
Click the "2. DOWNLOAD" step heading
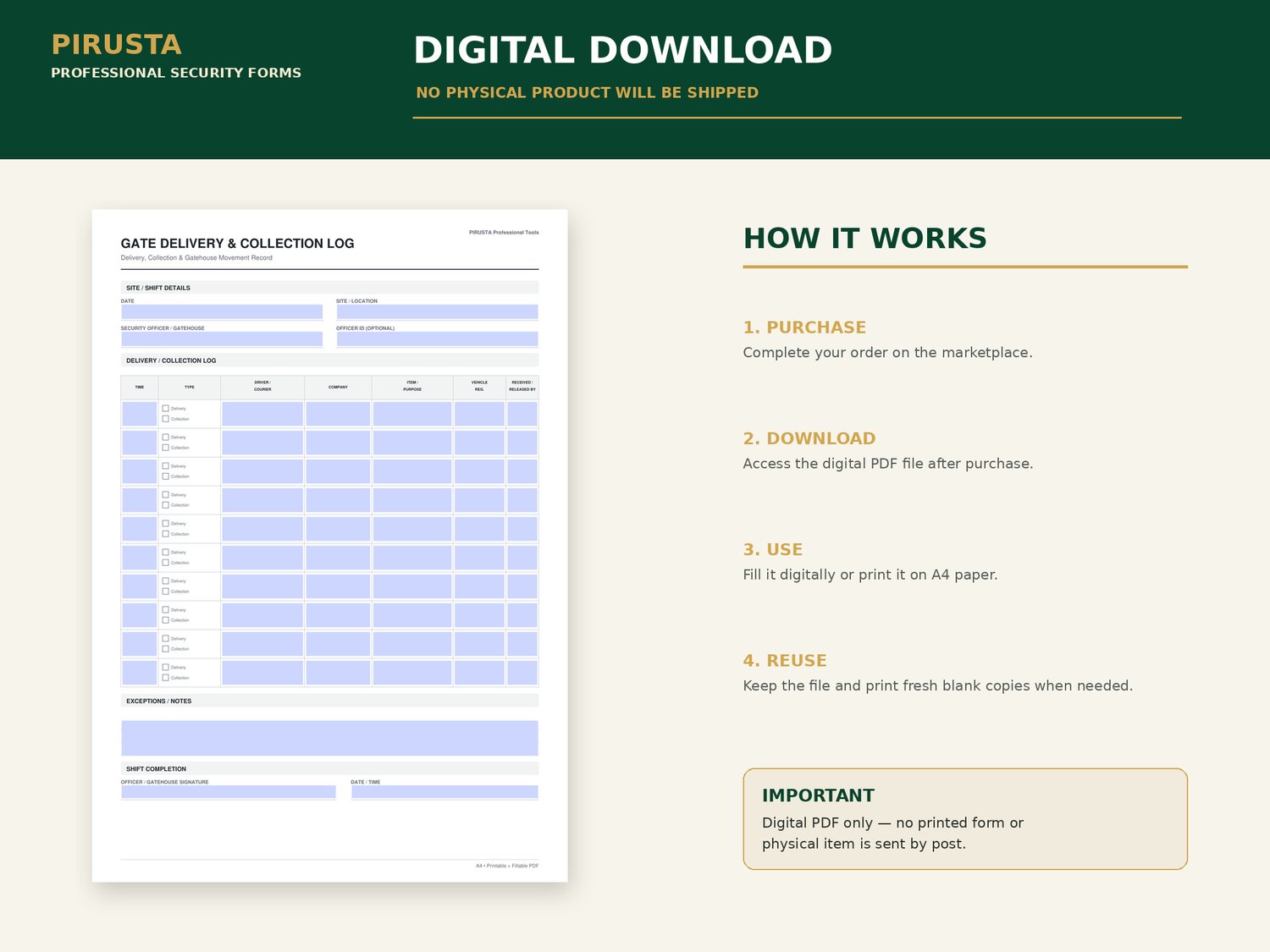pos(809,438)
